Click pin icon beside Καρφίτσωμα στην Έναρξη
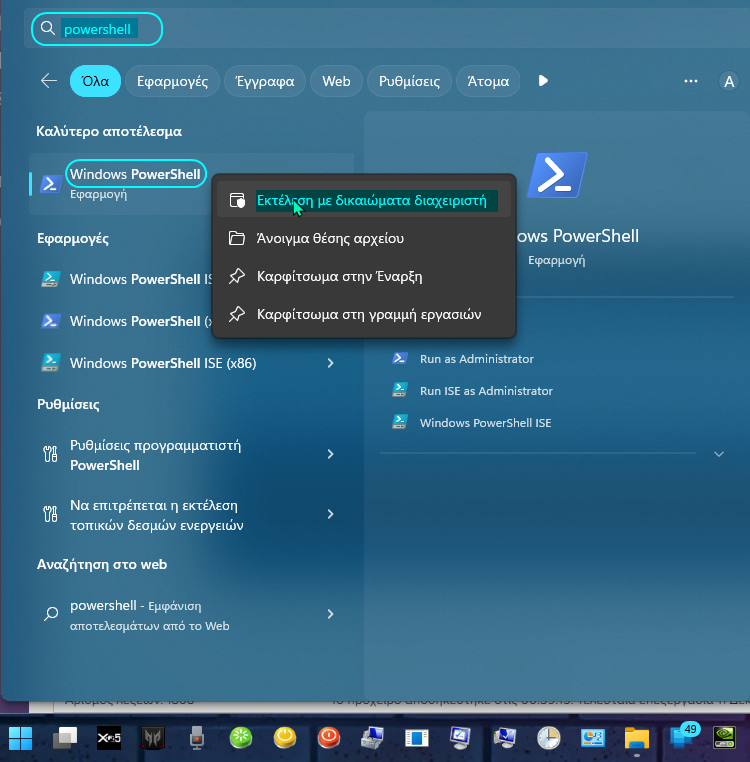Viewport: 750px width, 762px height. pyautogui.click(x=237, y=276)
